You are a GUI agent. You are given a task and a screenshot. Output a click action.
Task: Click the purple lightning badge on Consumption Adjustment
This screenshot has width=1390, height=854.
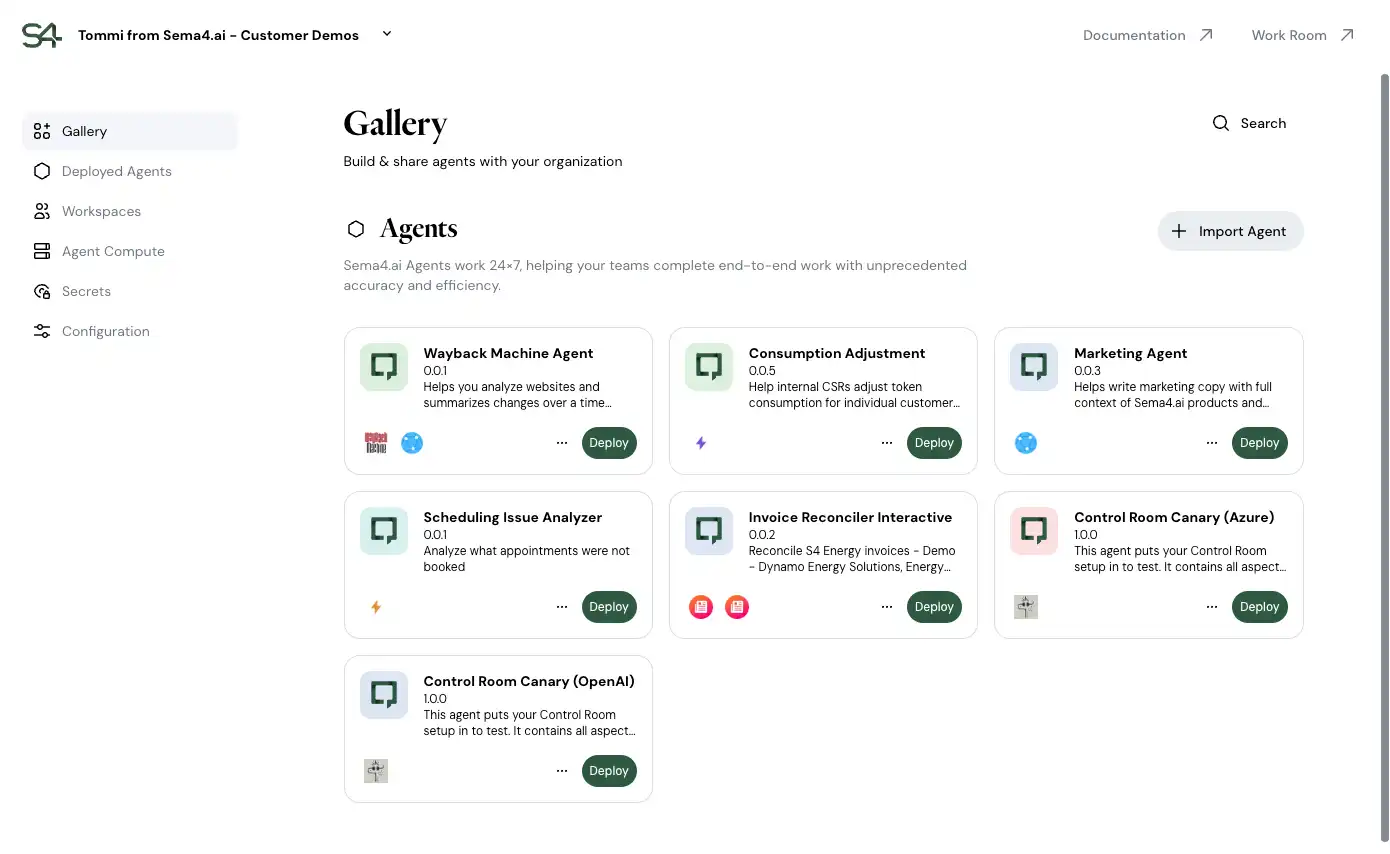tap(700, 442)
